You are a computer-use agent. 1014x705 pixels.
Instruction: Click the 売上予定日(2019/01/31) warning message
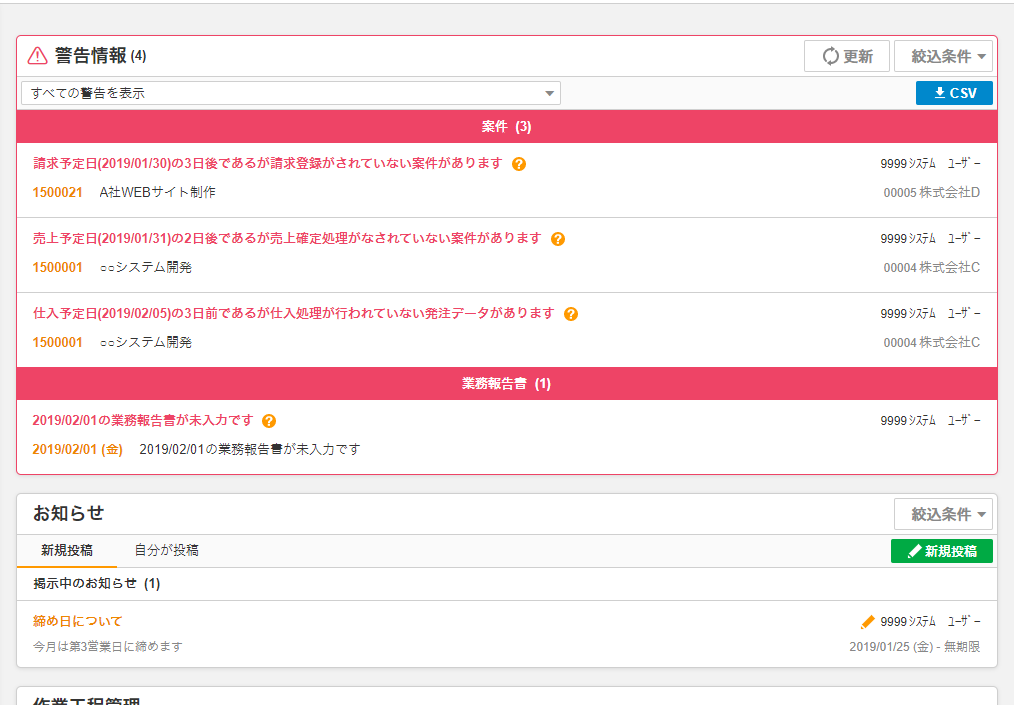click(287, 238)
